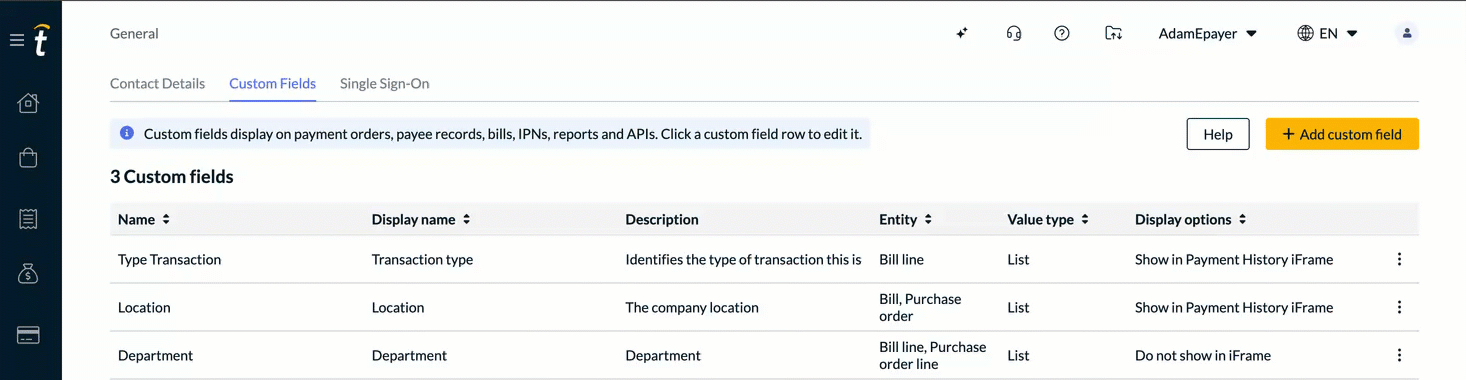Viewport: 1466px width, 380px height.
Task: Select the Custom Fields tab
Action: pos(272,83)
